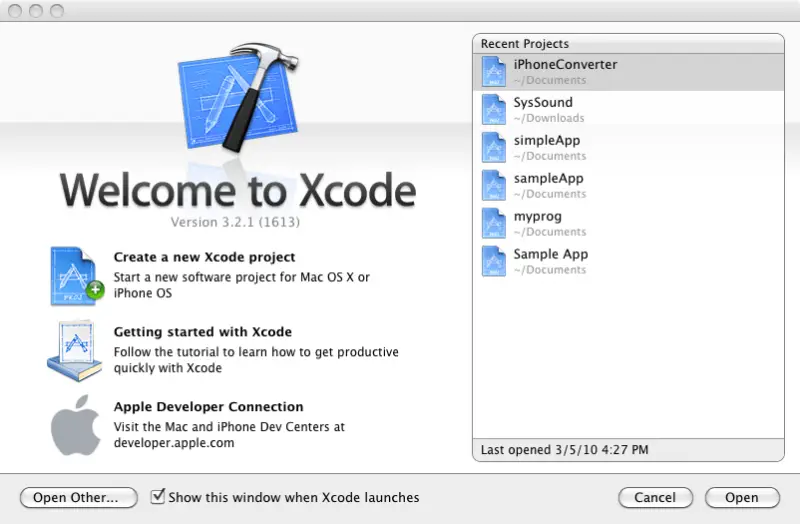Open the Apple Developer Connection link

click(x=208, y=407)
